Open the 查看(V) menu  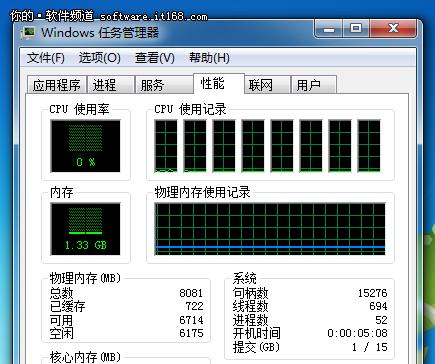click(x=155, y=58)
